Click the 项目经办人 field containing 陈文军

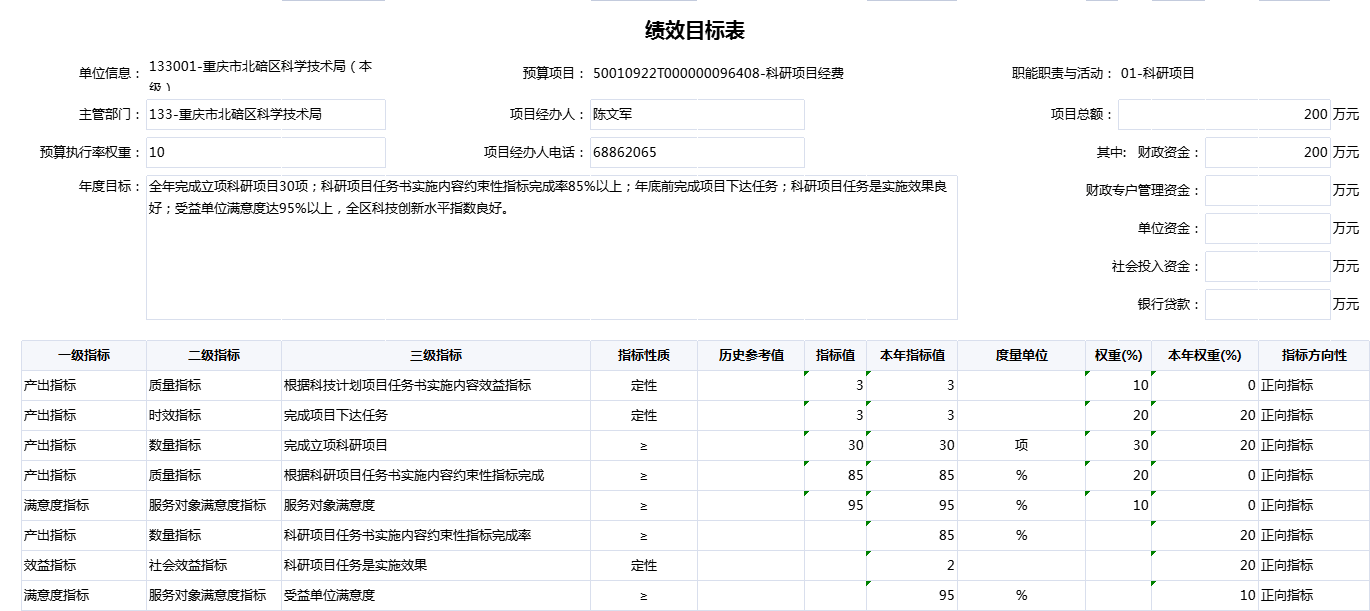coord(697,114)
